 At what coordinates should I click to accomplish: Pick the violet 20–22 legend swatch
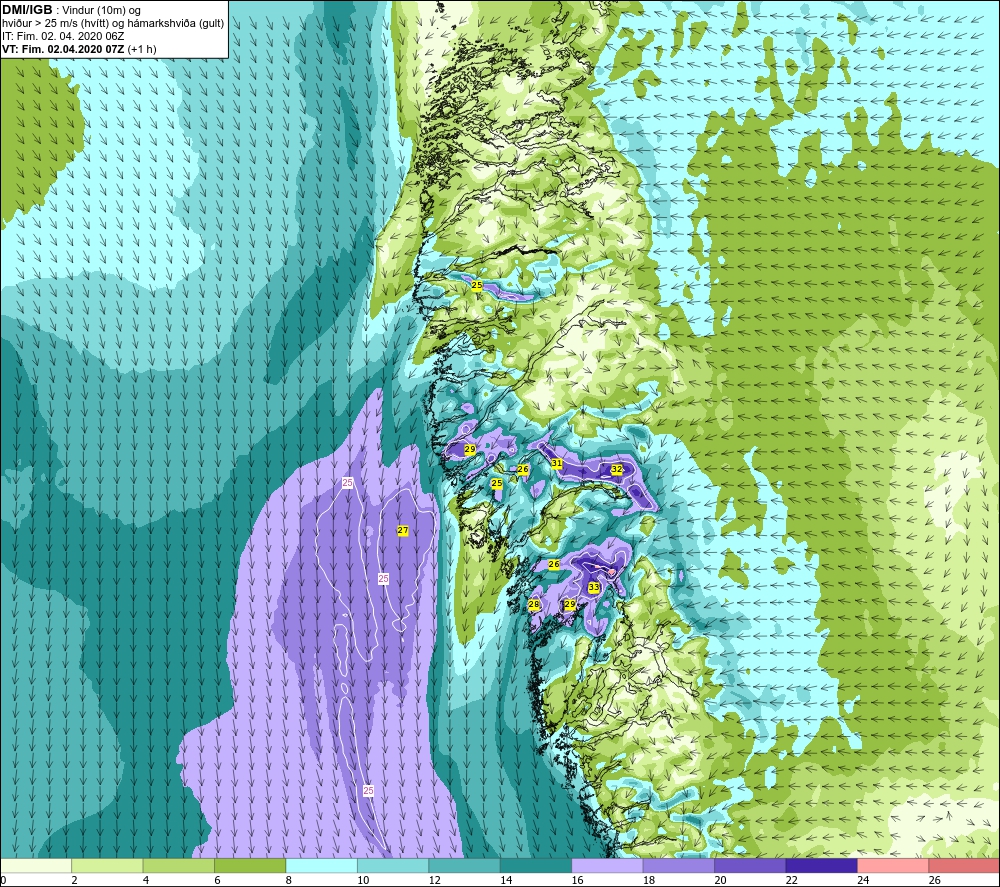pos(750,865)
